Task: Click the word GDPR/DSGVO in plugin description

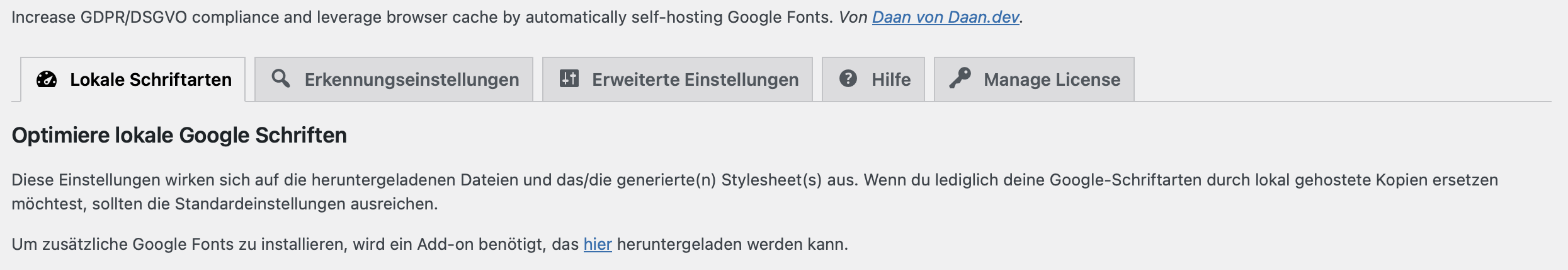Action: pos(134,17)
